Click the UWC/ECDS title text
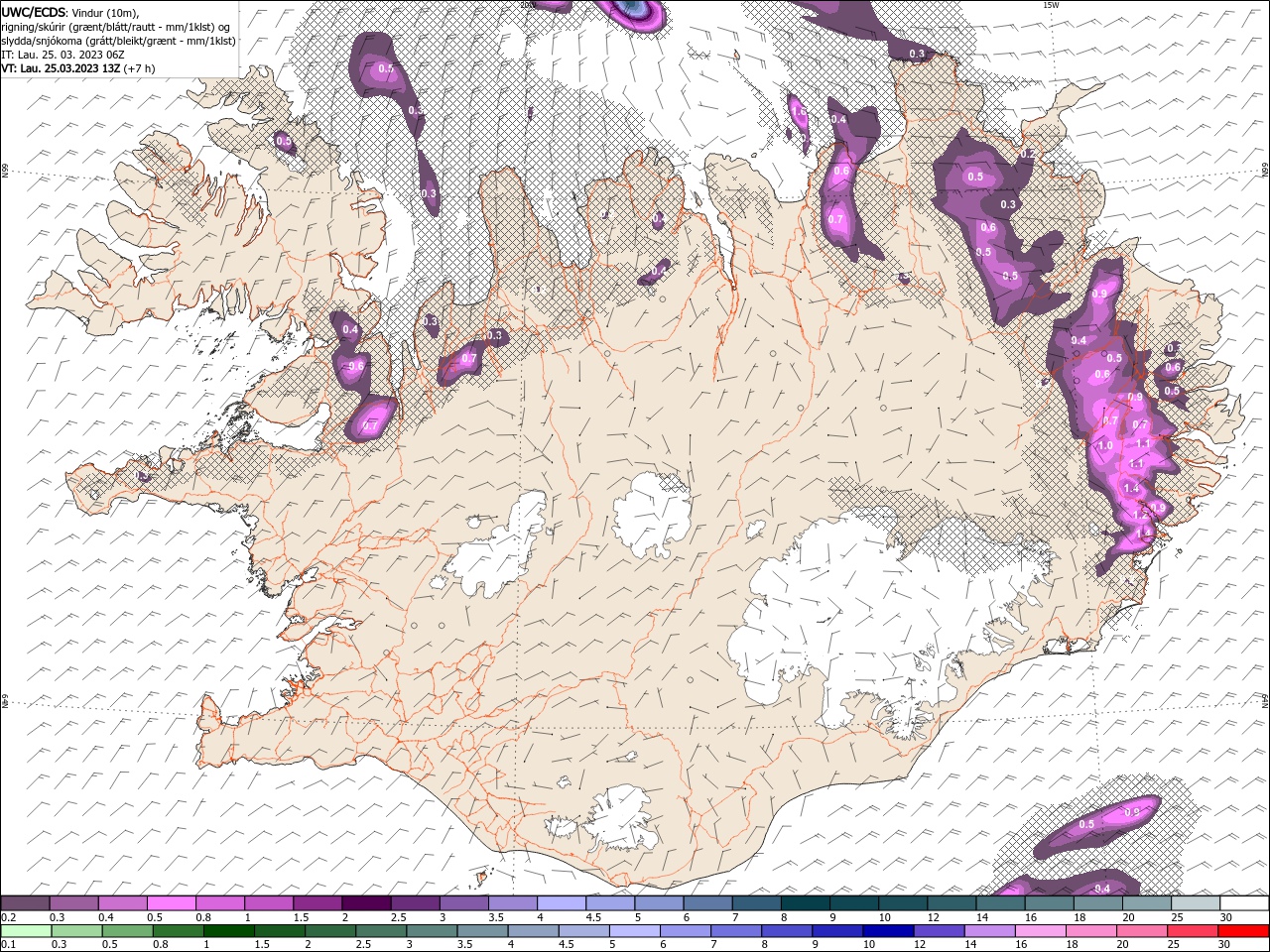 33,11
